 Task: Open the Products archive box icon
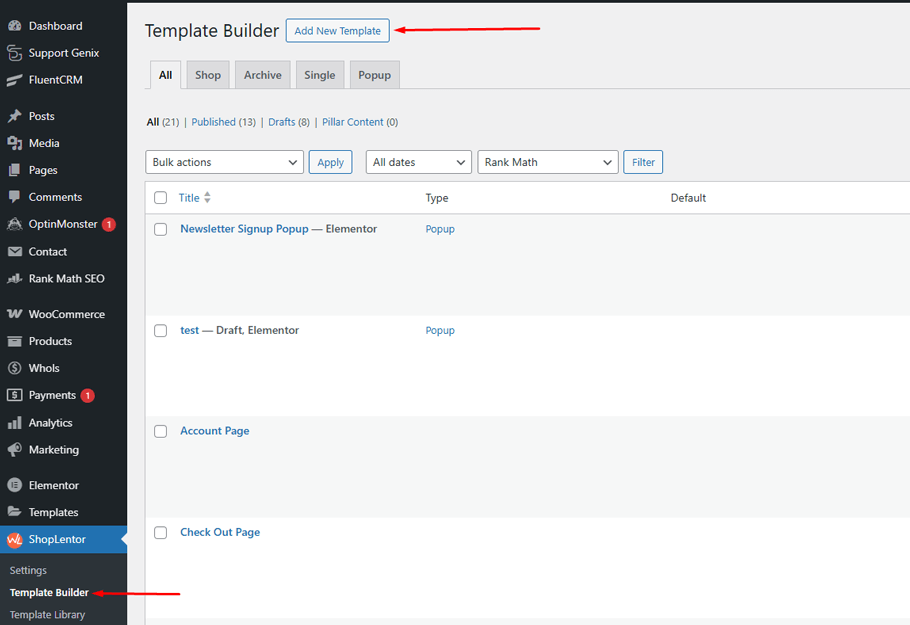point(15,341)
